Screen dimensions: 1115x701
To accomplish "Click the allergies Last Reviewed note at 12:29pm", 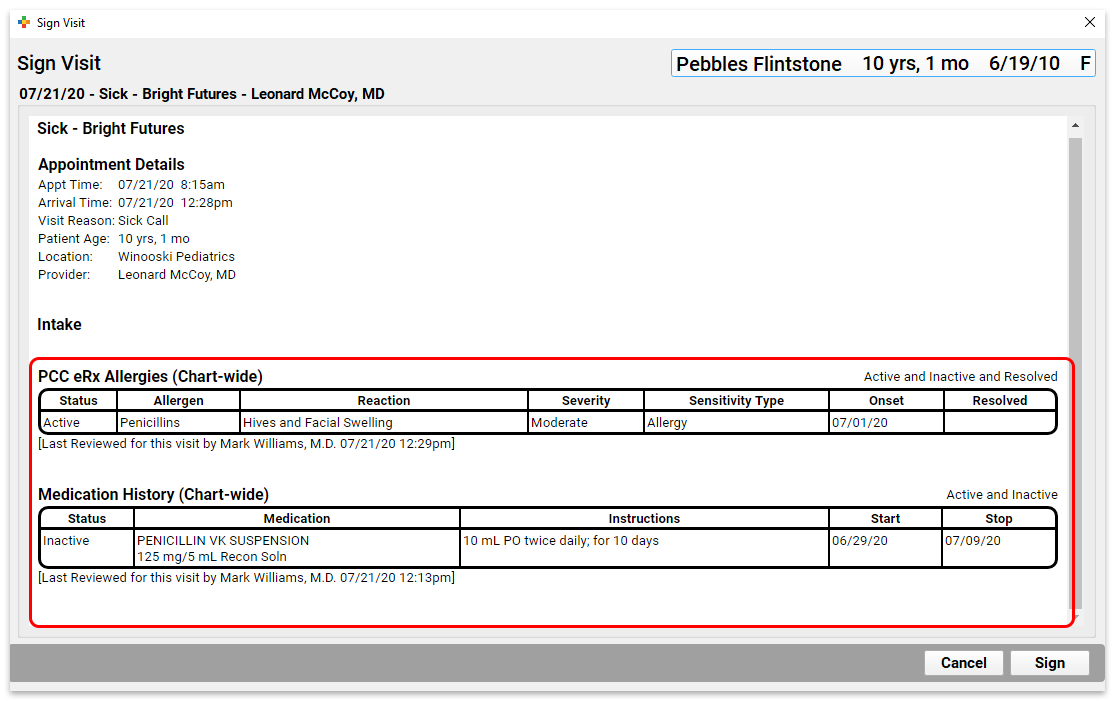I will [246, 444].
